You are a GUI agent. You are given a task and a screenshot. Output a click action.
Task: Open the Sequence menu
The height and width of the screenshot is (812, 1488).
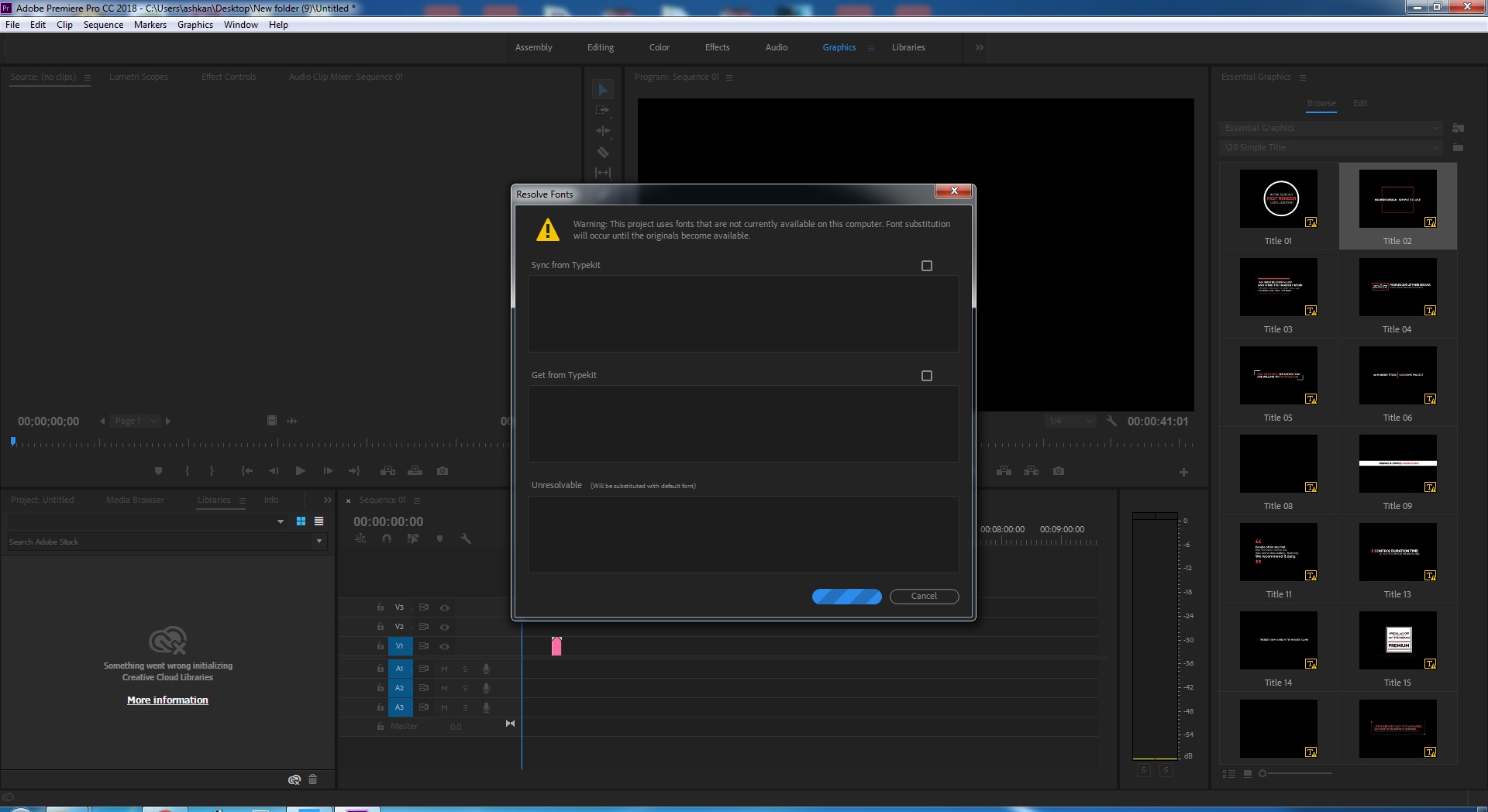point(103,25)
